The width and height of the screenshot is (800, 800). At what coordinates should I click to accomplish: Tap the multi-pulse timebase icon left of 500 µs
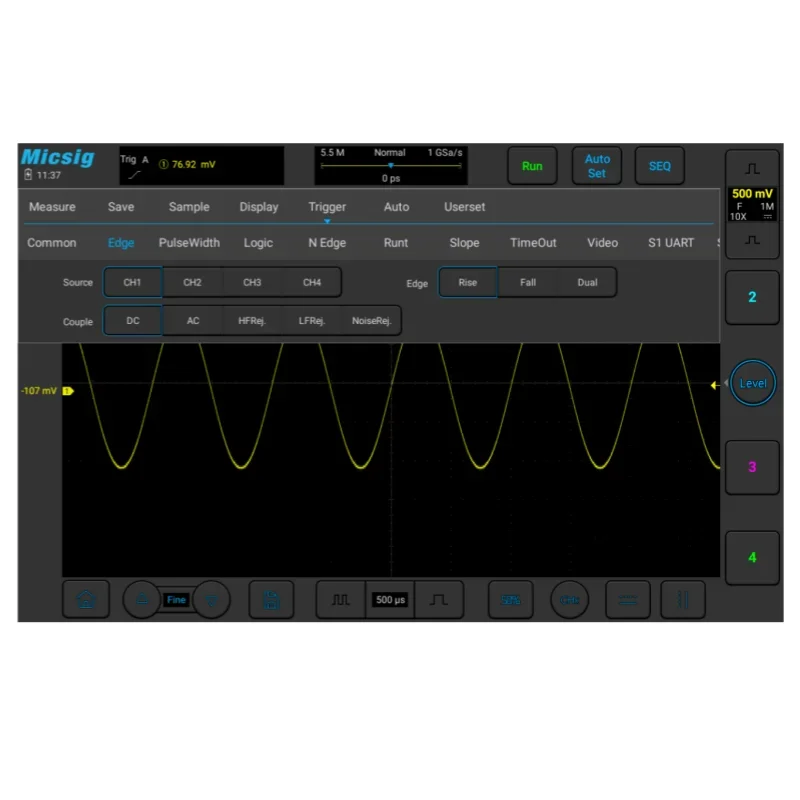coord(340,599)
